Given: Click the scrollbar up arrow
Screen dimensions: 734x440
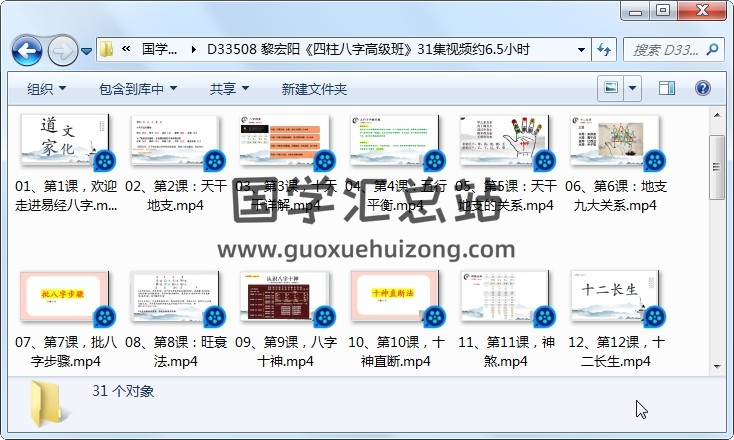Looking at the screenshot, I should click(x=717, y=115).
